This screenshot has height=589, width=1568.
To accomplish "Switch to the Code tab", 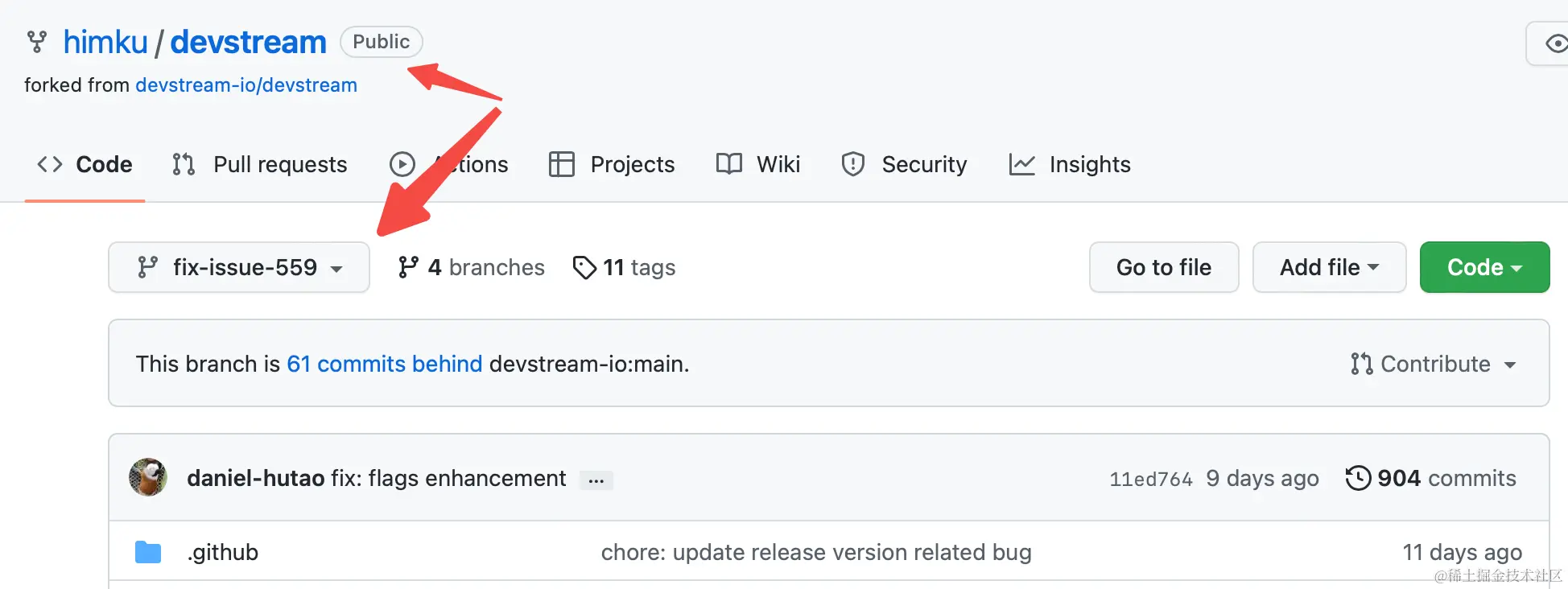I will click(85, 164).
